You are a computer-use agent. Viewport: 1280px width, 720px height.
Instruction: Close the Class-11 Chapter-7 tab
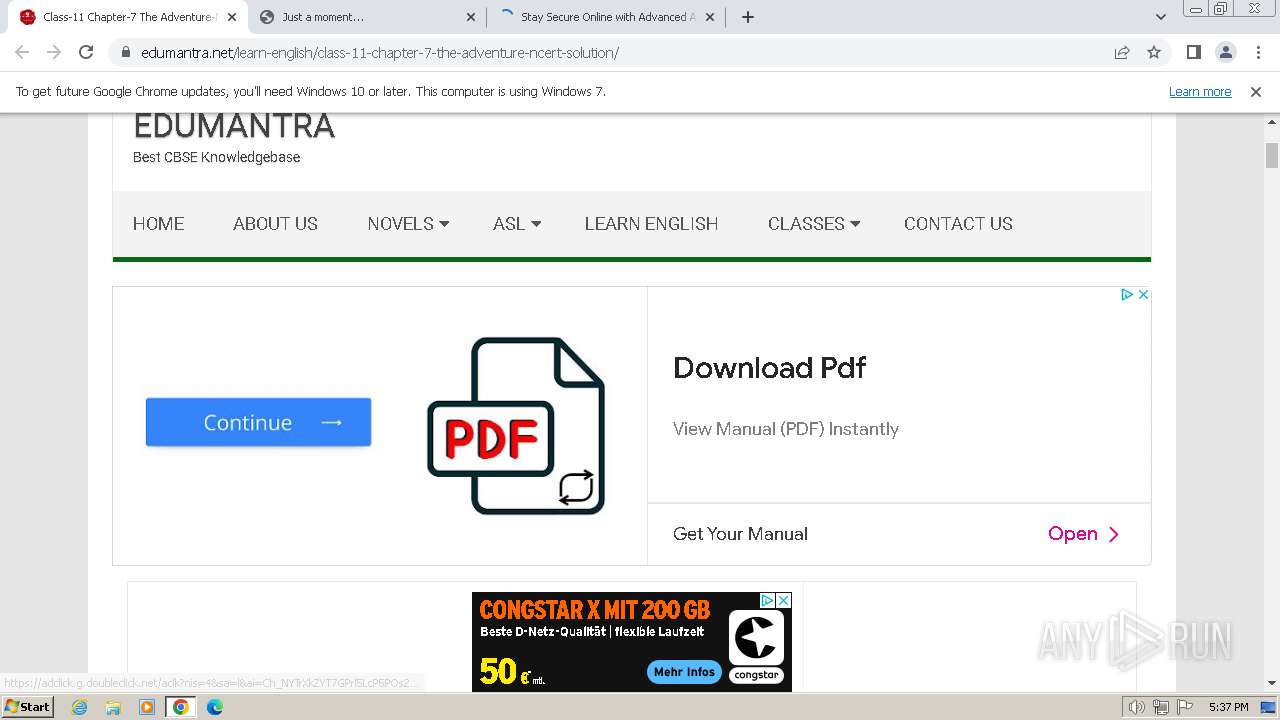pyautogui.click(x=232, y=17)
